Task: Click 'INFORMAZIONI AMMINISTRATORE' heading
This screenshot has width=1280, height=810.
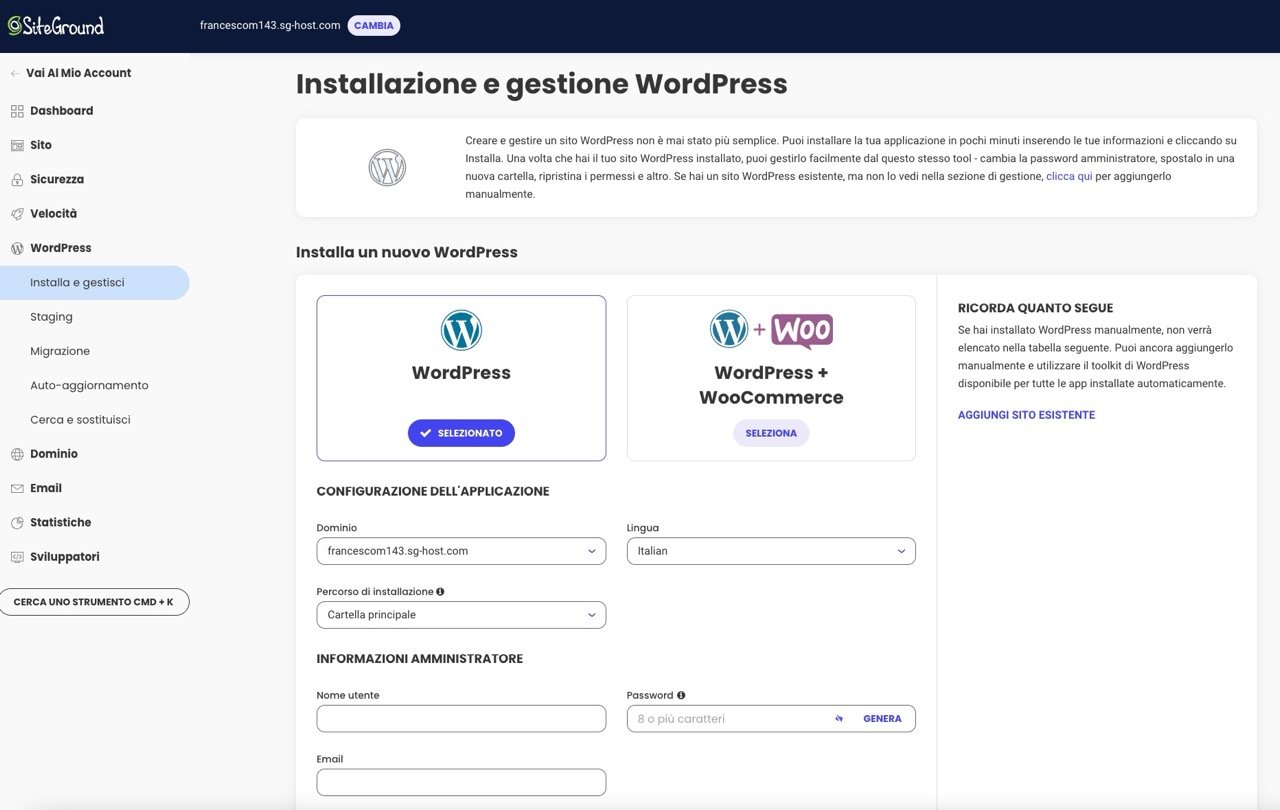Action: coord(420,659)
